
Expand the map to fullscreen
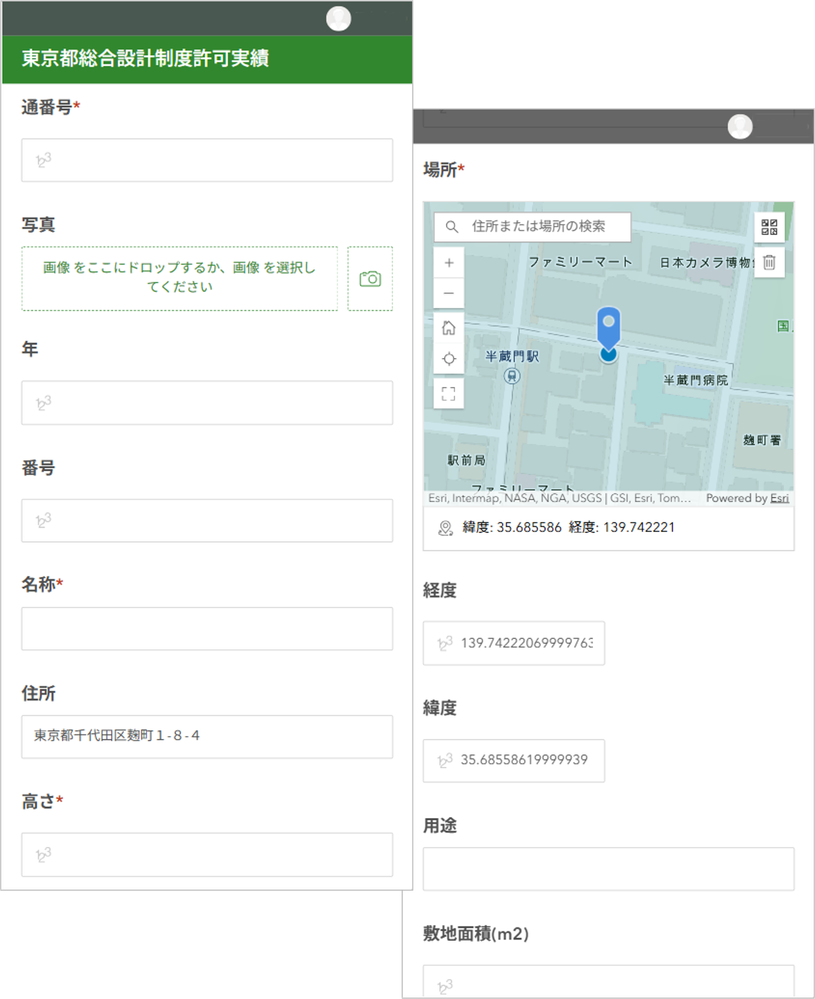[449, 393]
